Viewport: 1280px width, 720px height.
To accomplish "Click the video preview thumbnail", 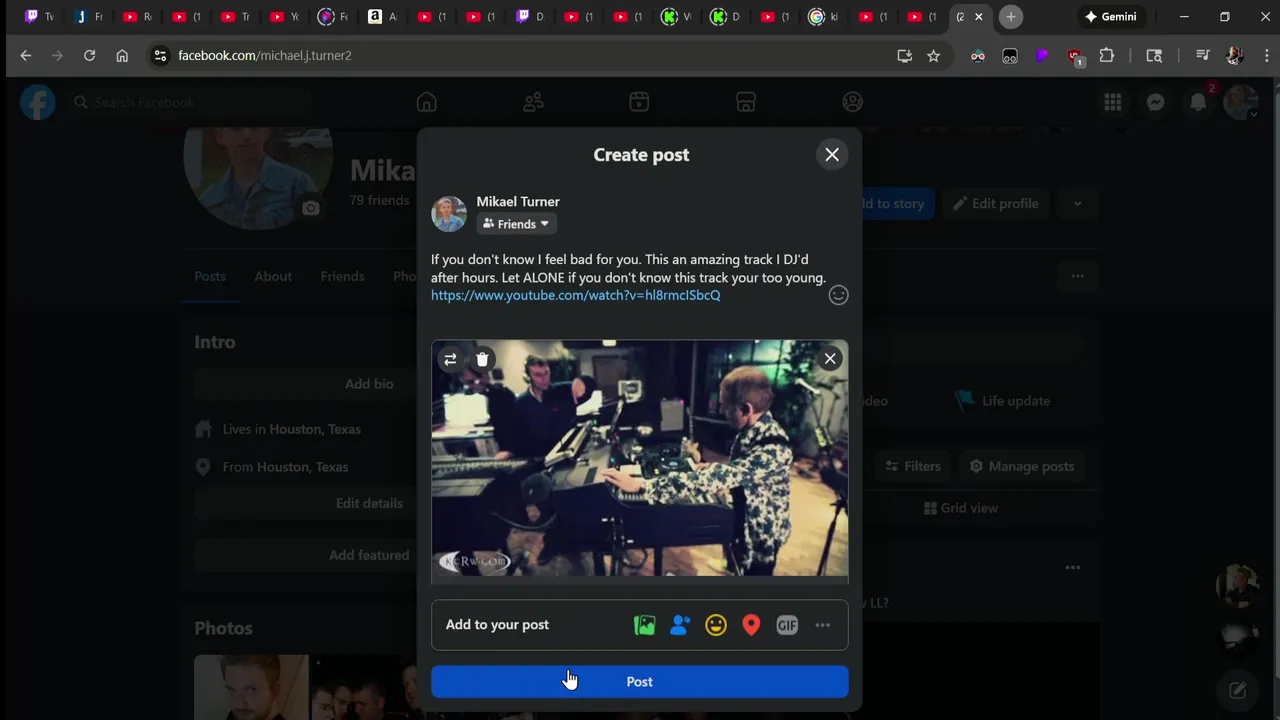I will pos(640,458).
